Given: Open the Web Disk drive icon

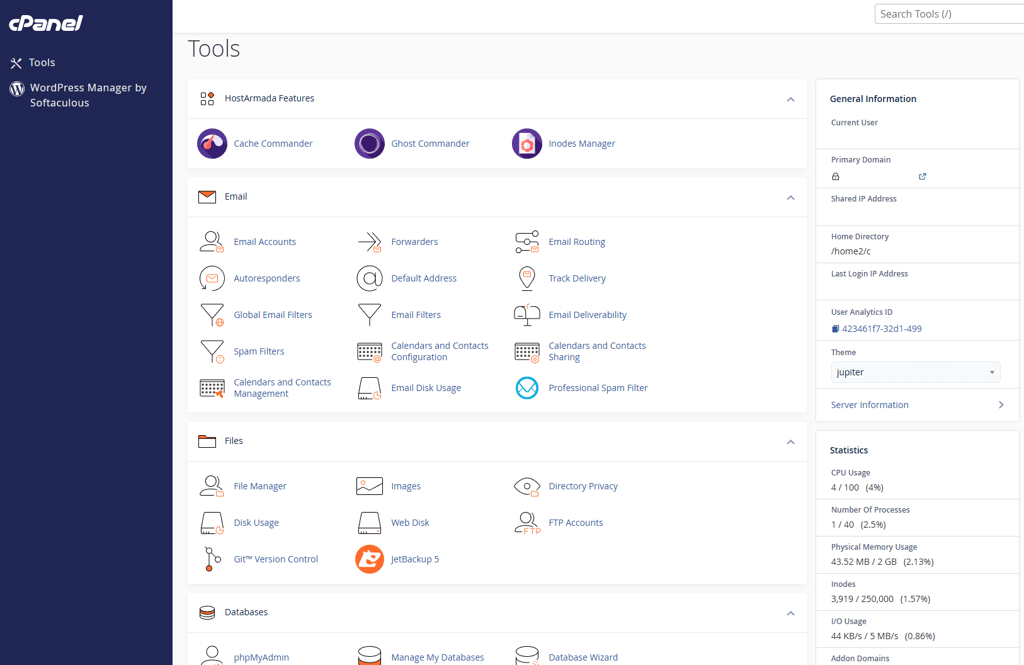Looking at the screenshot, I should pyautogui.click(x=370, y=523).
